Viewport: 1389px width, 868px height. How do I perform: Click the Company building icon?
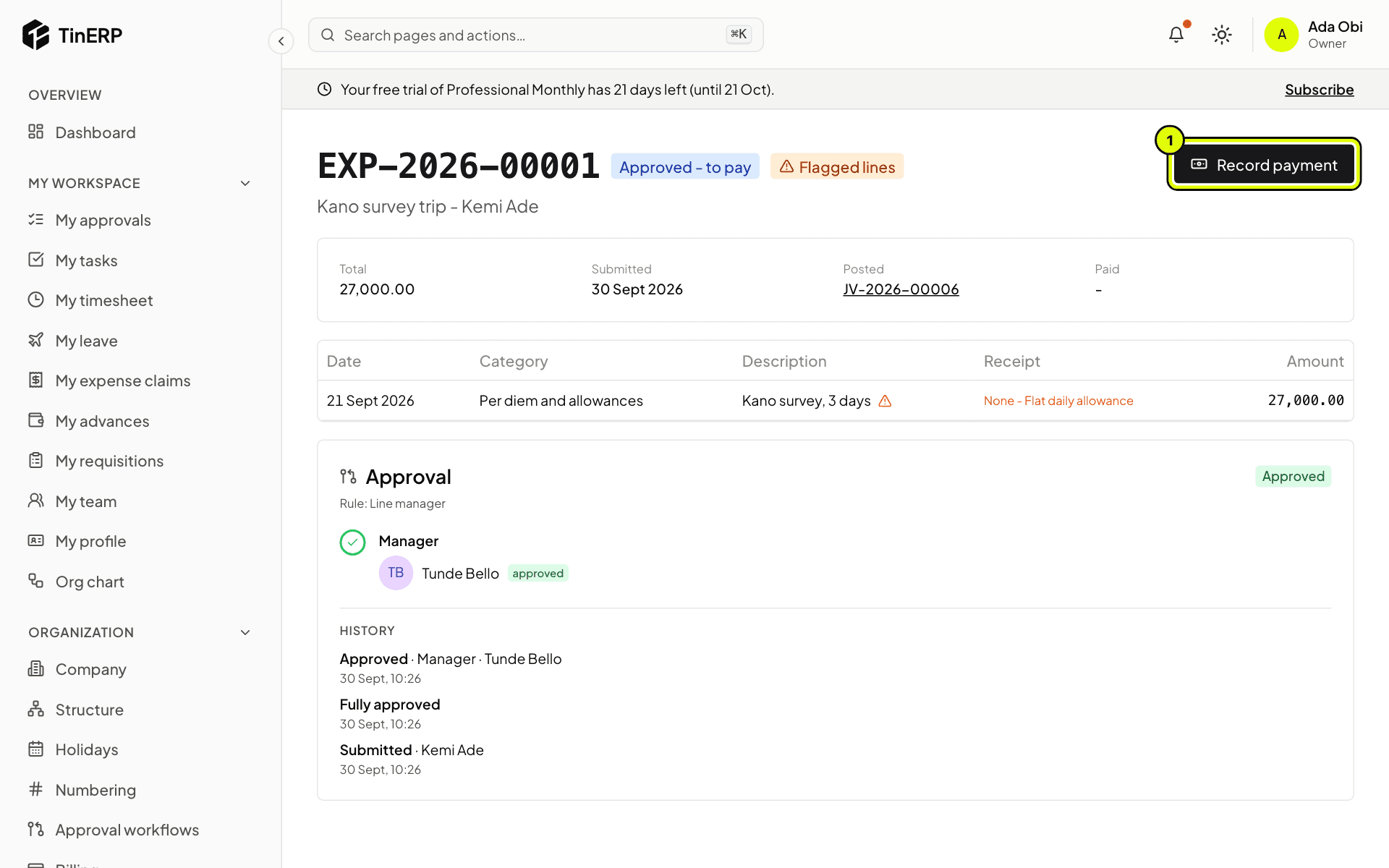35,668
